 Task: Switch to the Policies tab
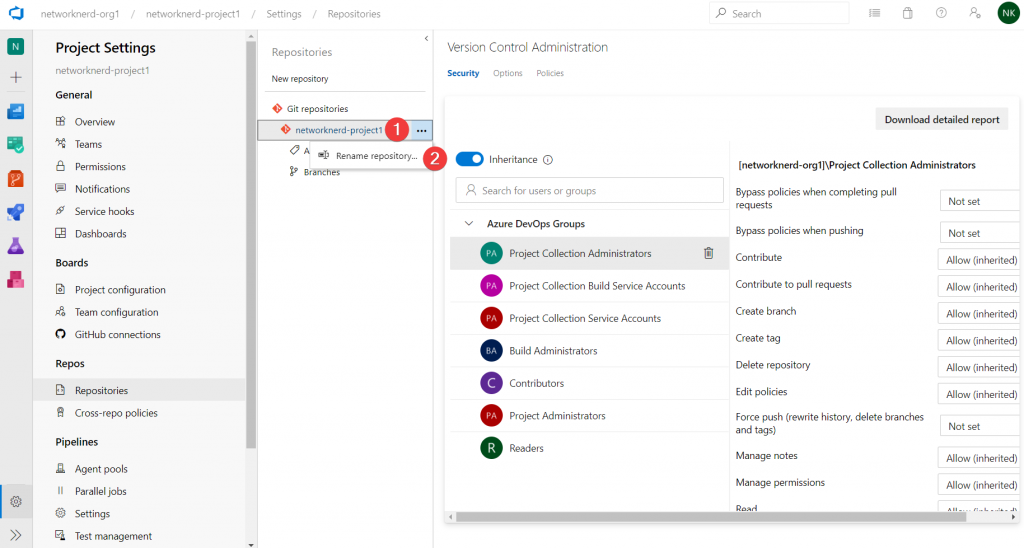click(x=550, y=73)
